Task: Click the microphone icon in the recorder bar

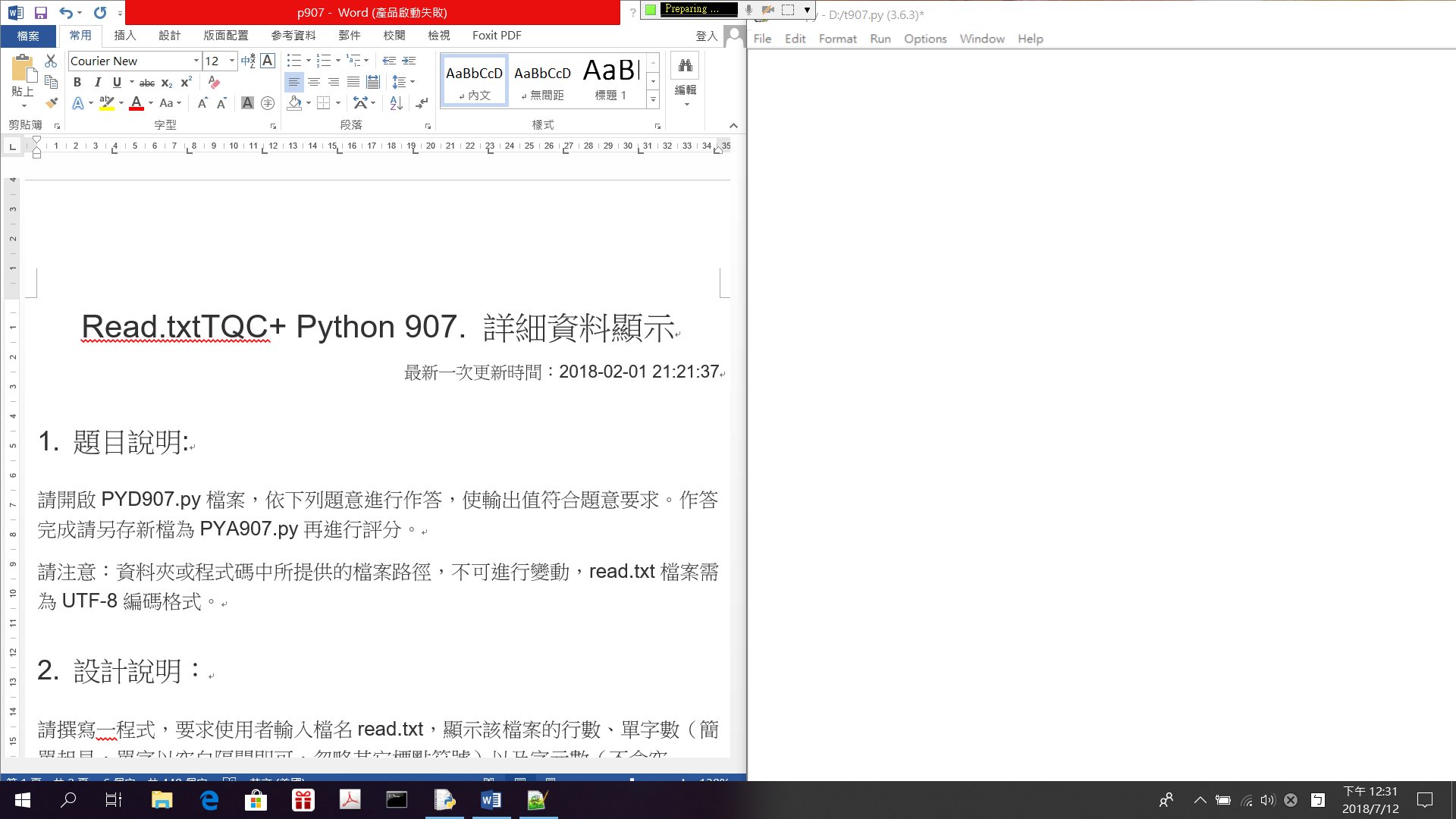Action: (x=748, y=9)
